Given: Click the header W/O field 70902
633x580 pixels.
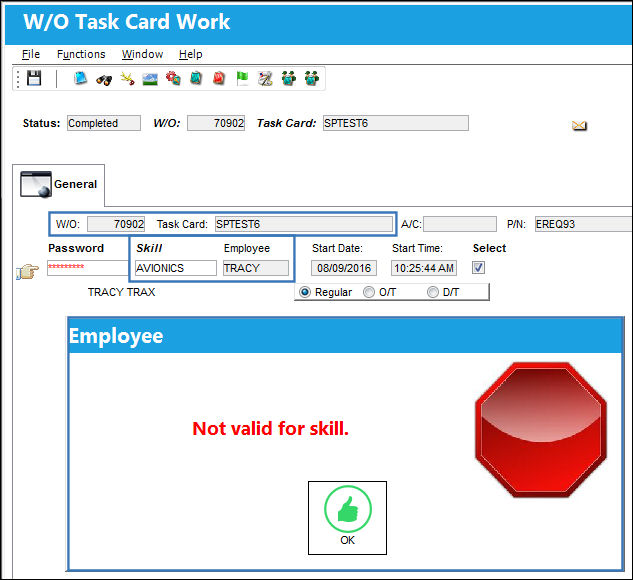Looking at the screenshot, I should point(216,123).
